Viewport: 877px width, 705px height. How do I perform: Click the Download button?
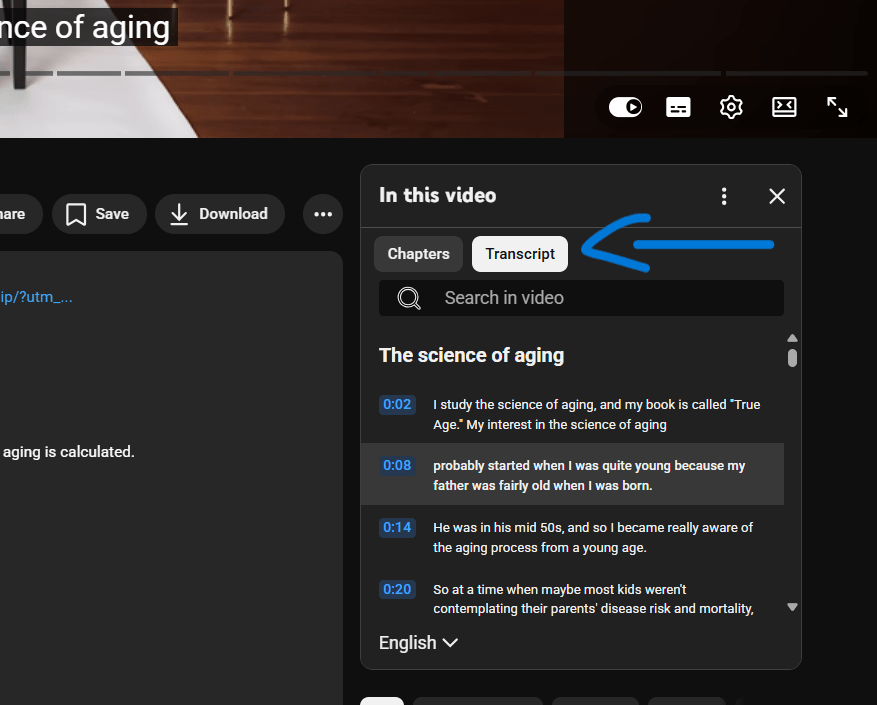(x=219, y=214)
